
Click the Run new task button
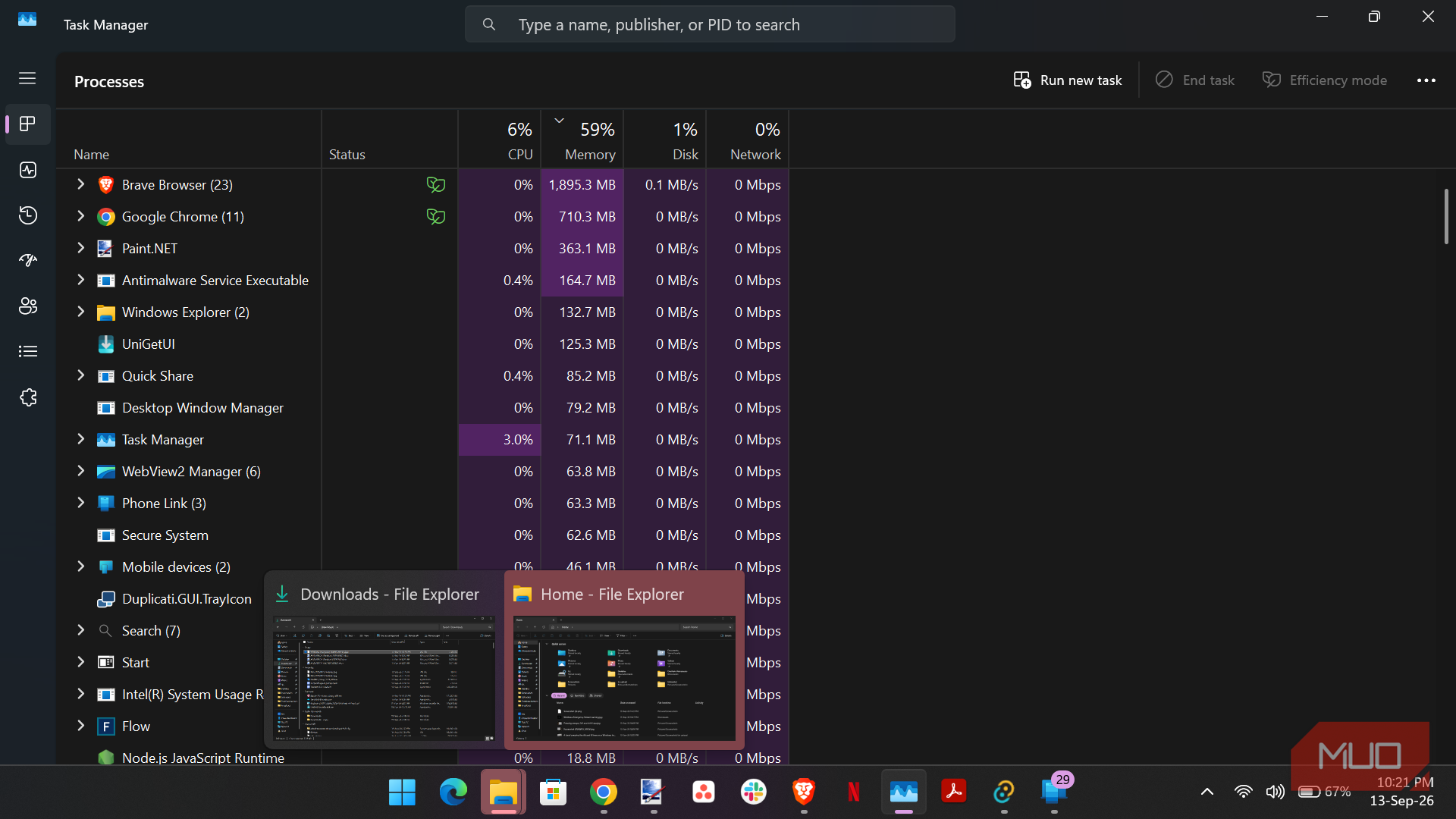pos(1068,80)
